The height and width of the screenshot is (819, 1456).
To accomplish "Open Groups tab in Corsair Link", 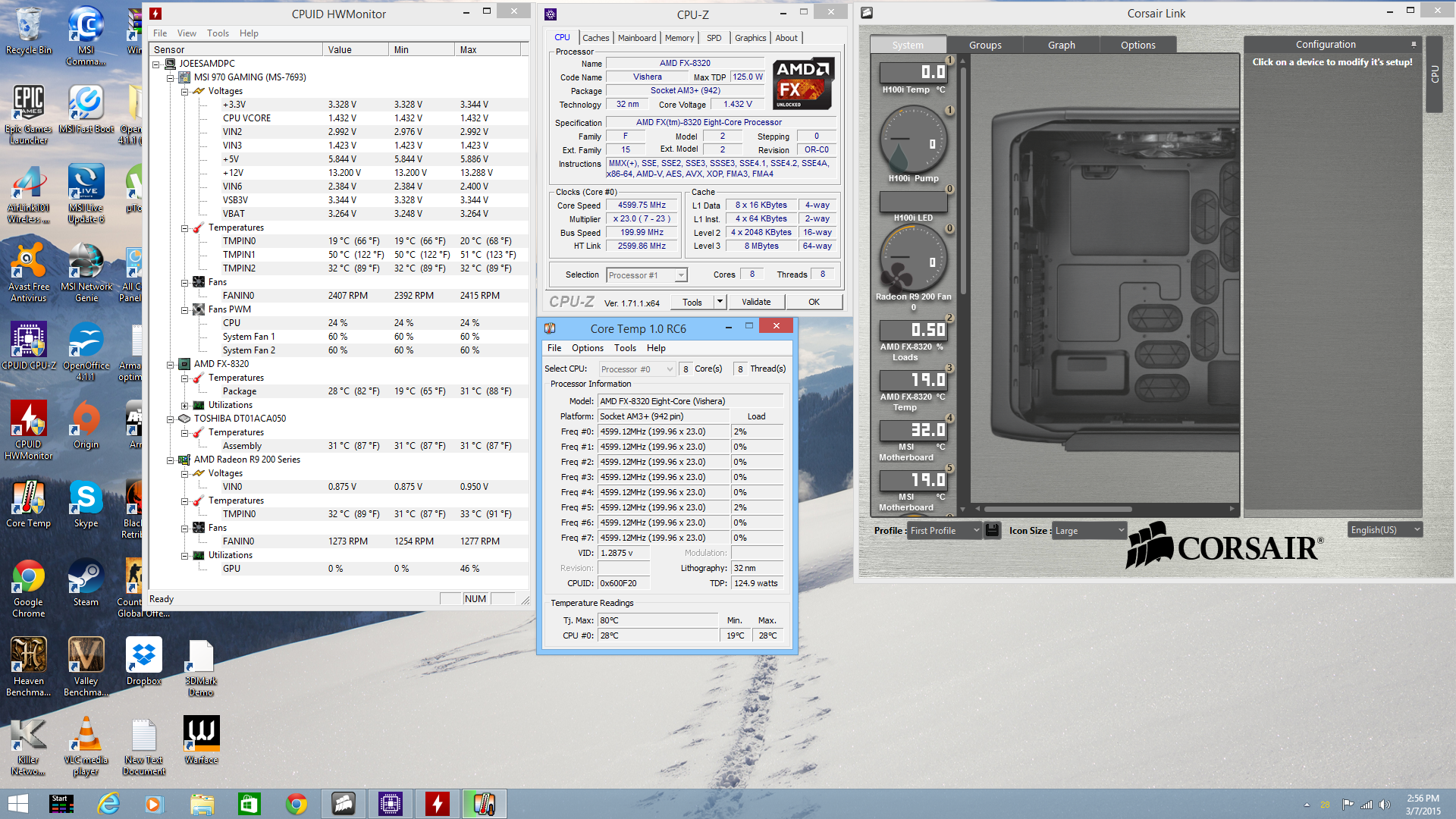I will coord(985,45).
